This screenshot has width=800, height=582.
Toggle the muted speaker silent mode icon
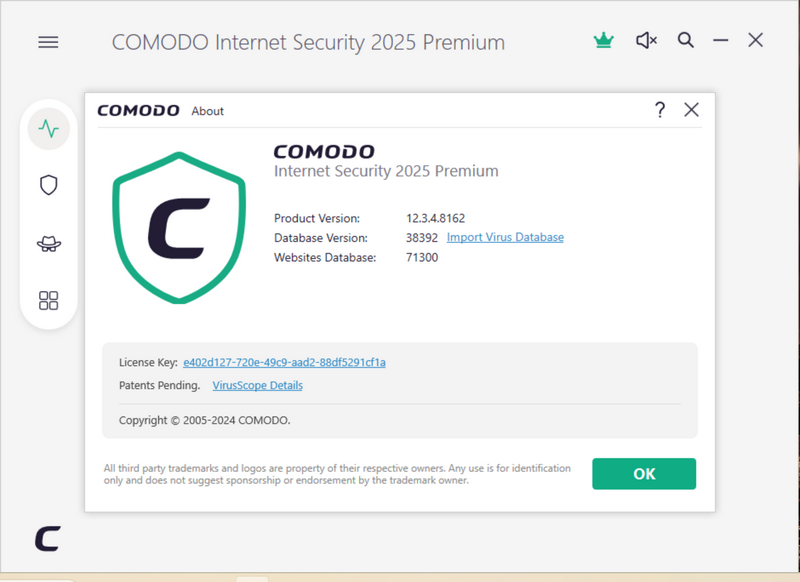click(646, 41)
